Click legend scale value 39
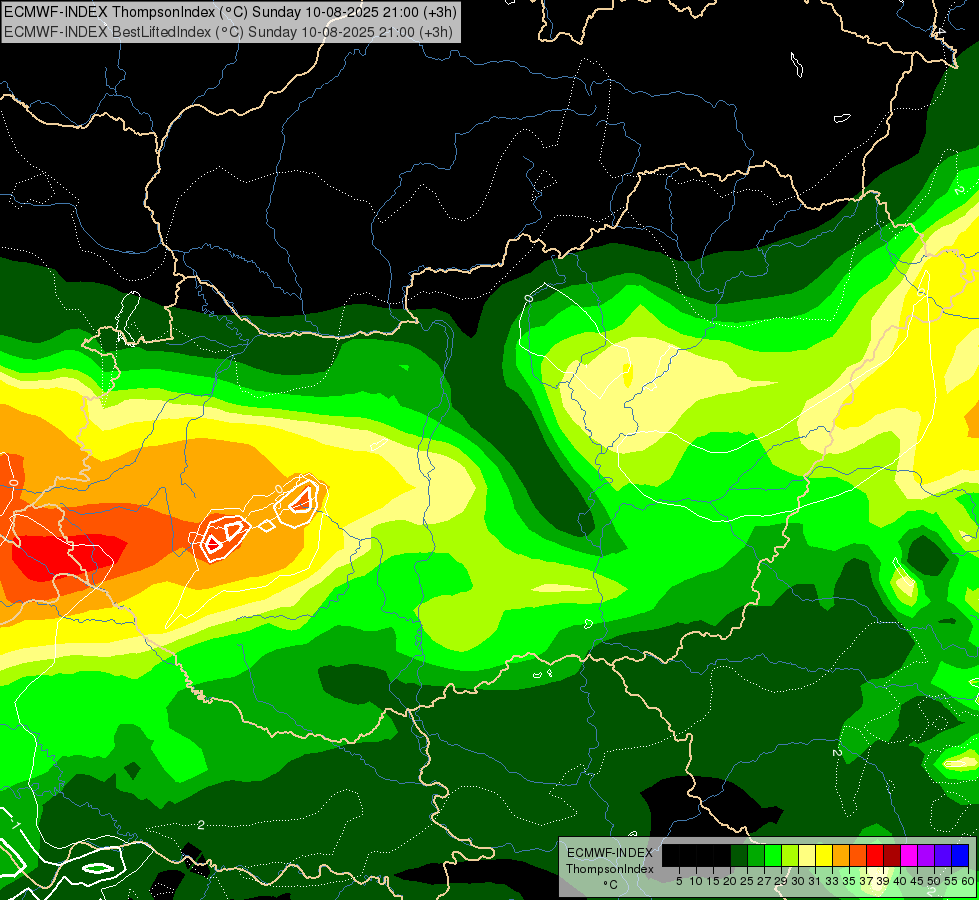 coord(883,881)
